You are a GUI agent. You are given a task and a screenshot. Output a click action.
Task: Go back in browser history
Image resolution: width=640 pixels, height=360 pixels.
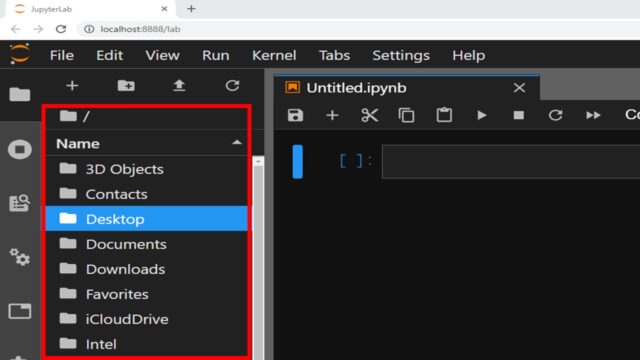16,29
